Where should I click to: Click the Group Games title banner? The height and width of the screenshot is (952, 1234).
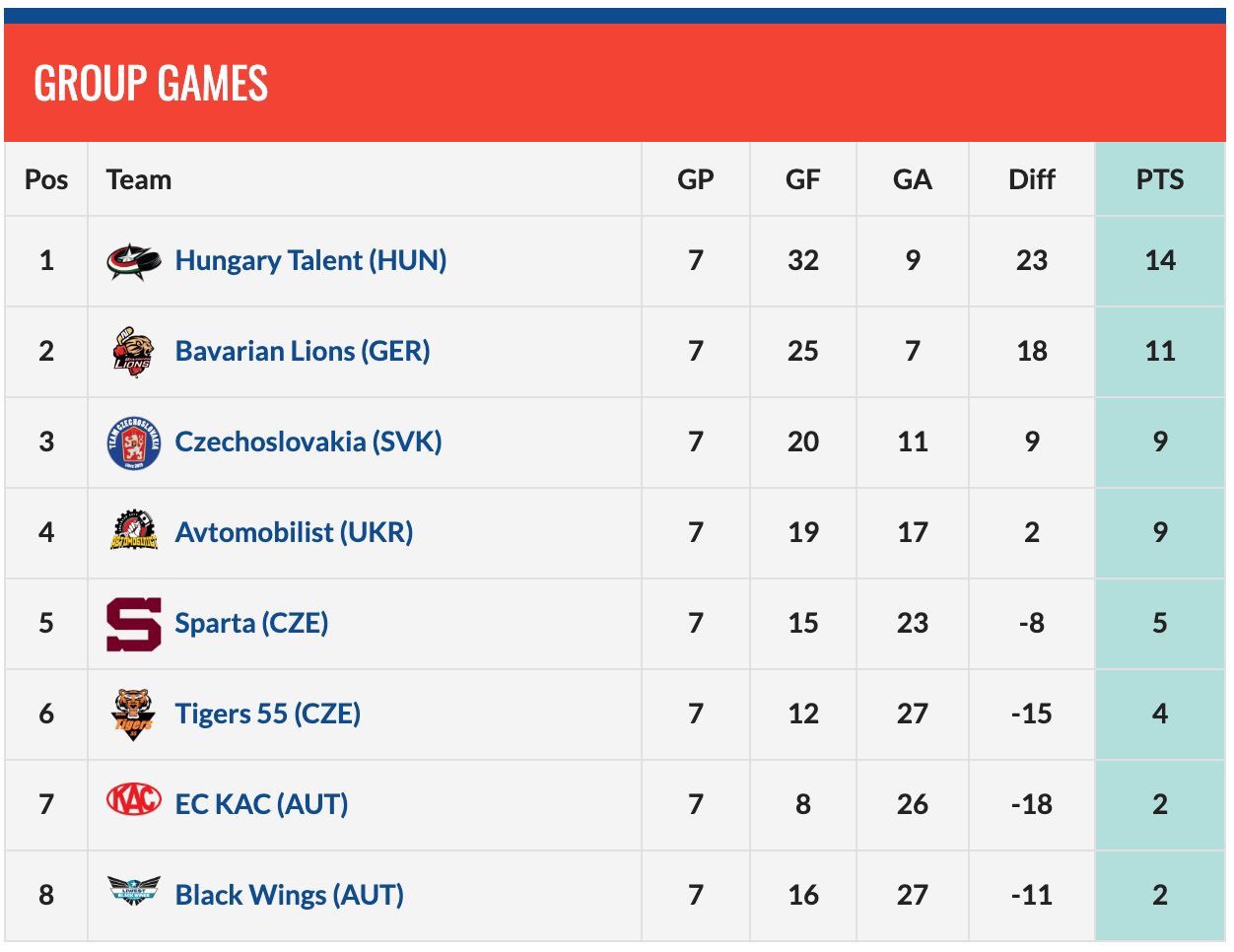pyautogui.click(x=151, y=84)
